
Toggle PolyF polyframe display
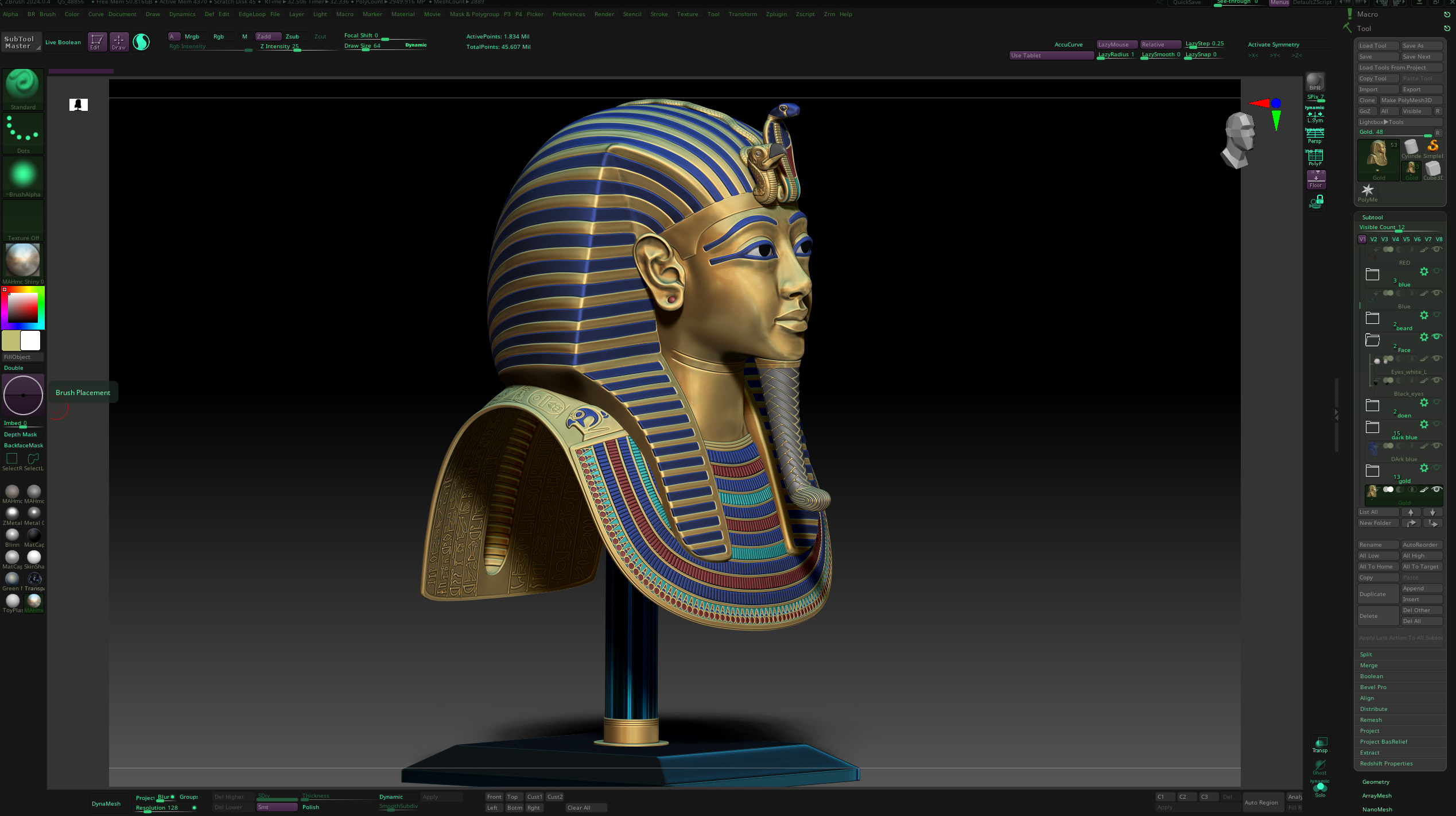click(x=1315, y=158)
